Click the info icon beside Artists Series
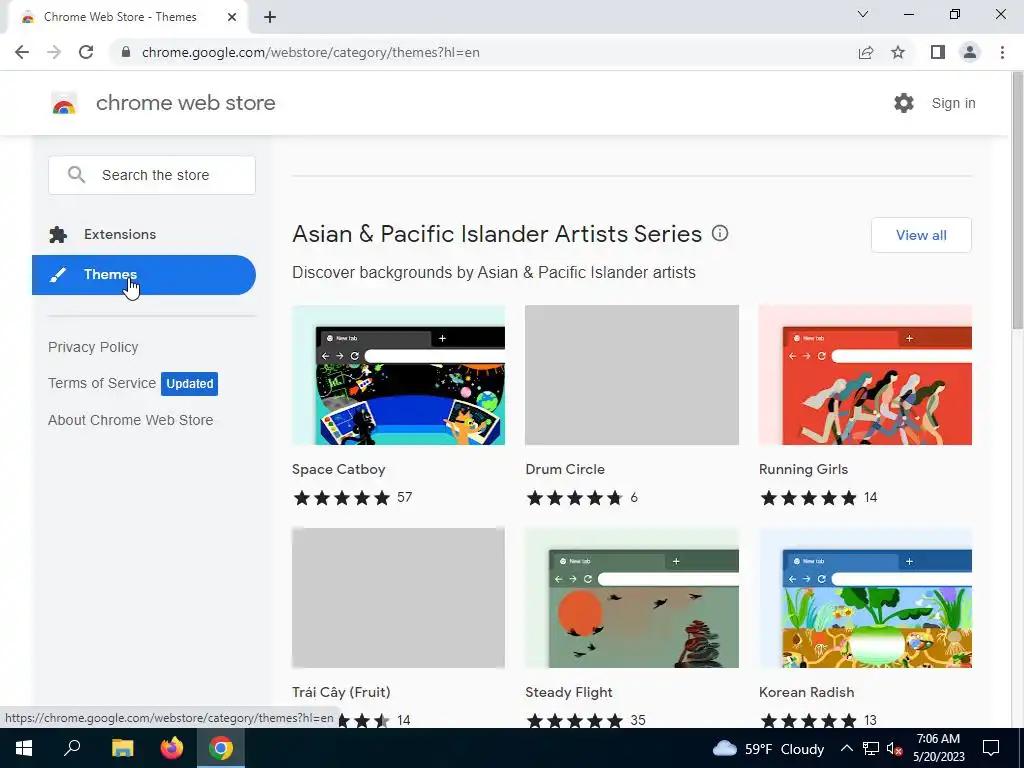 [720, 233]
